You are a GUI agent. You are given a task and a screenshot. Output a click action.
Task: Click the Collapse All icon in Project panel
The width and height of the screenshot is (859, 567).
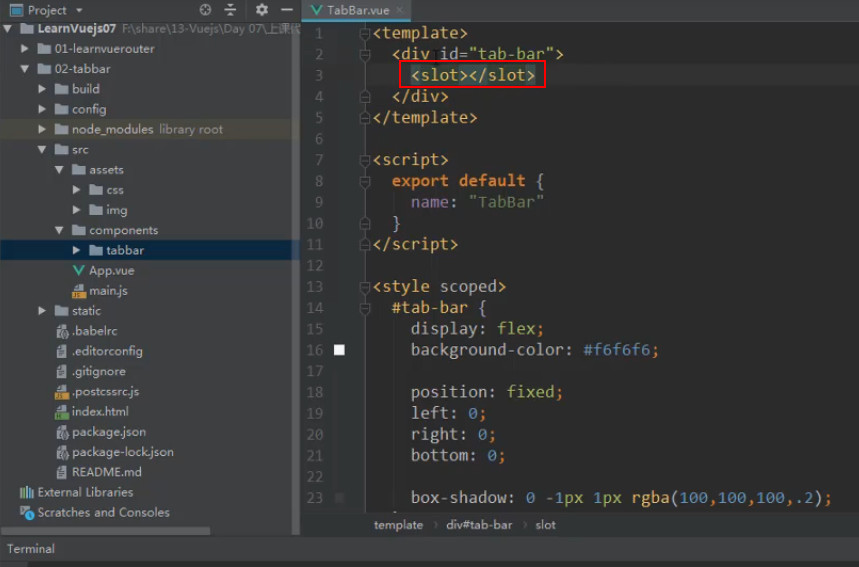click(x=230, y=10)
